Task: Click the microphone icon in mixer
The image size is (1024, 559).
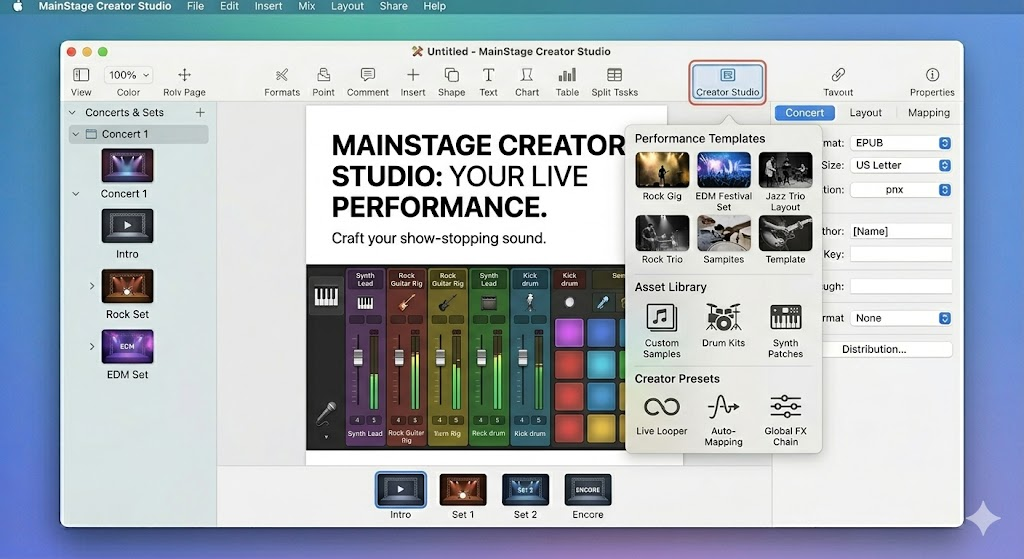Action: (x=327, y=413)
